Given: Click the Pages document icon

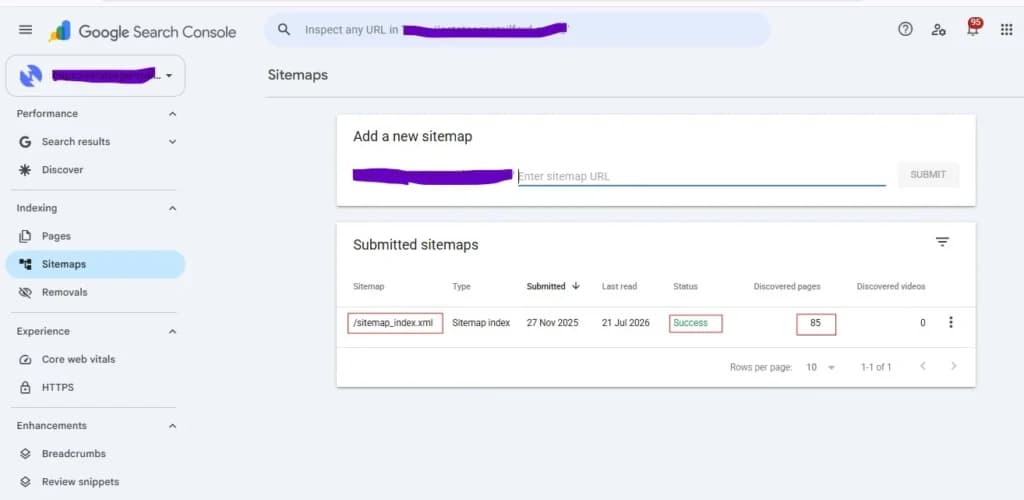Looking at the screenshot, I should click(25, 236).
